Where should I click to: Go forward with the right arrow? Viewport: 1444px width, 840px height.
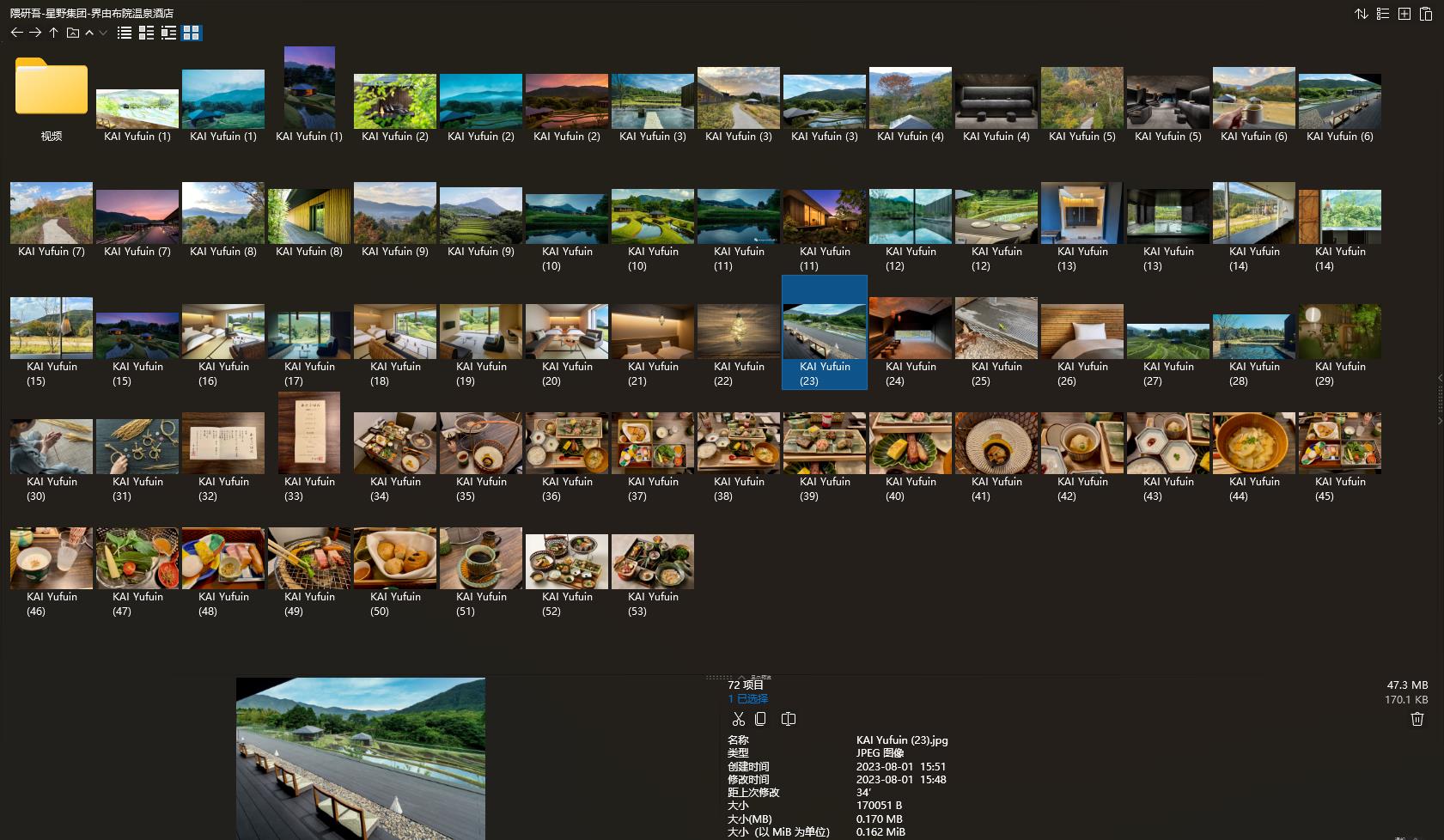[x=35, y=33]
